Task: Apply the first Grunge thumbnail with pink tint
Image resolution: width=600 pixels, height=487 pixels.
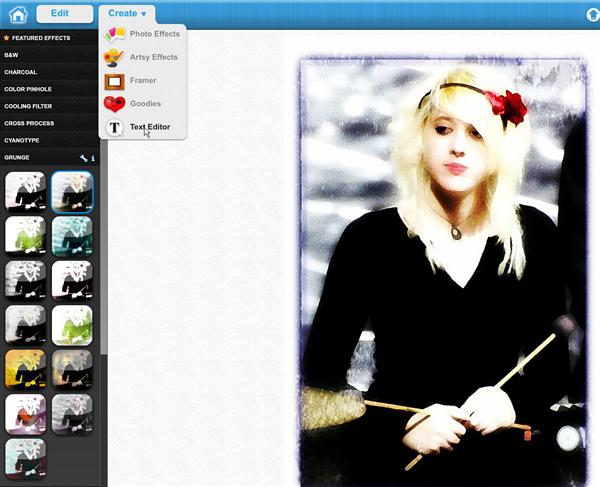Action: [26, 191]
